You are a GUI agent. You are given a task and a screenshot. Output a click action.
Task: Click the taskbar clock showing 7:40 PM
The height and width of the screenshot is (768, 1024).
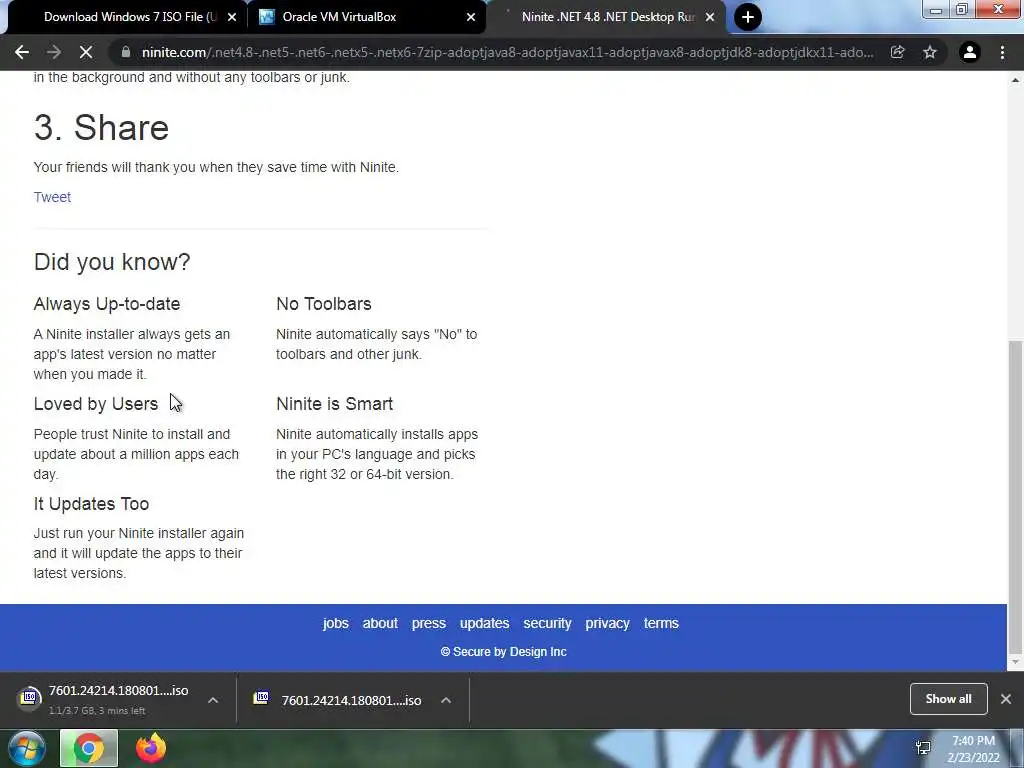(974, 749)
